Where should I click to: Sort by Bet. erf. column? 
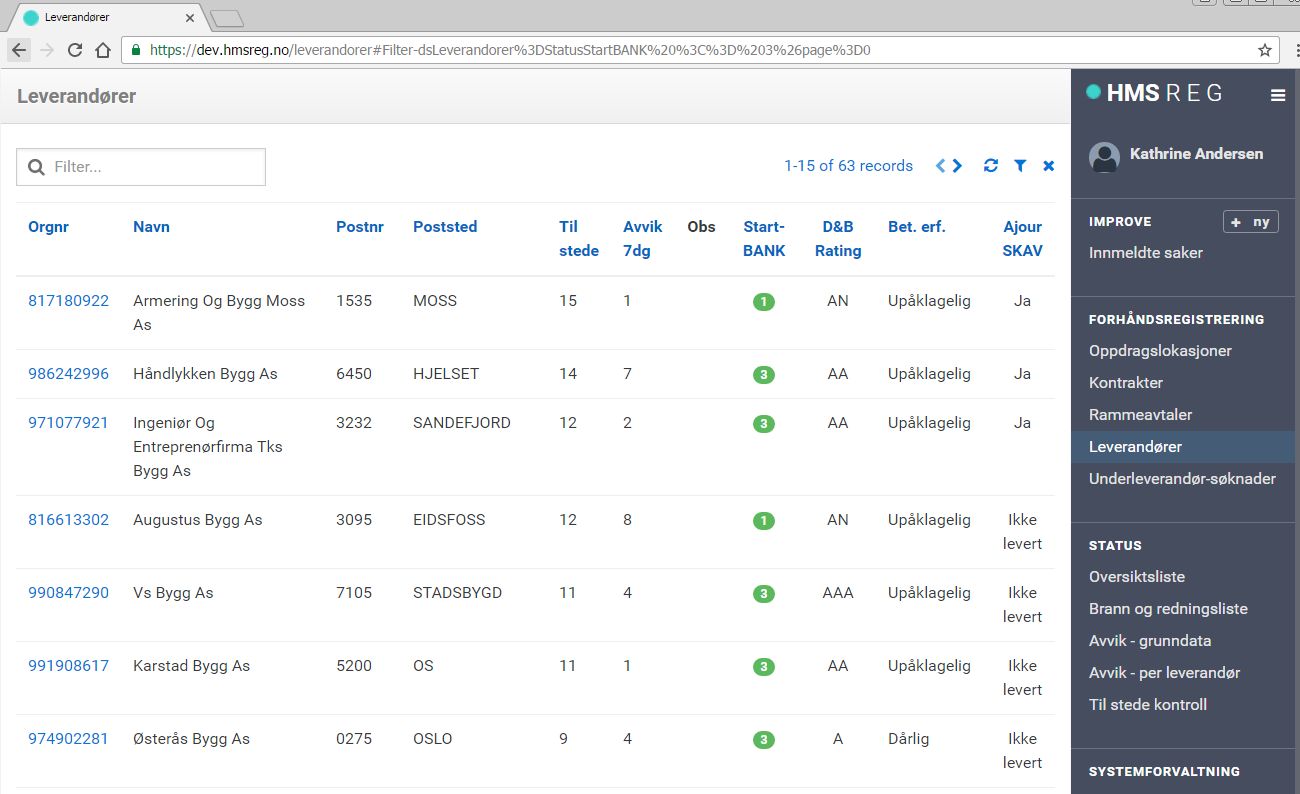click(917, 227)
